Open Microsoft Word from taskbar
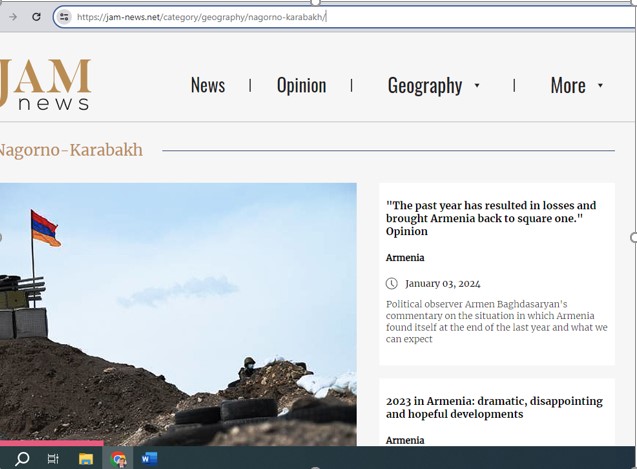637x469 pixels. [150, 459]
